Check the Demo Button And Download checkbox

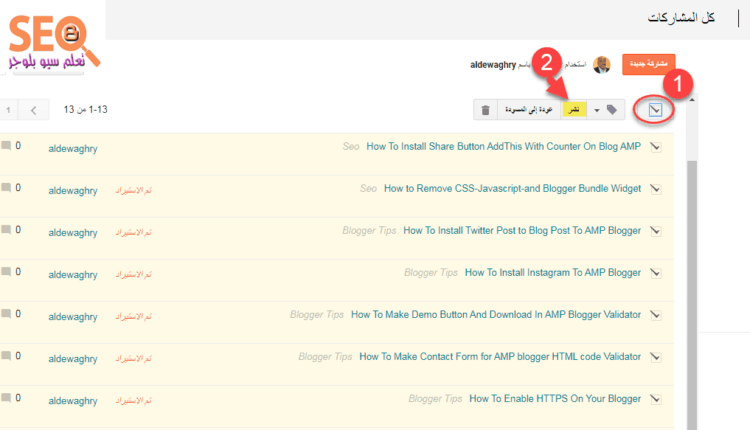click(x=656, y=315)
